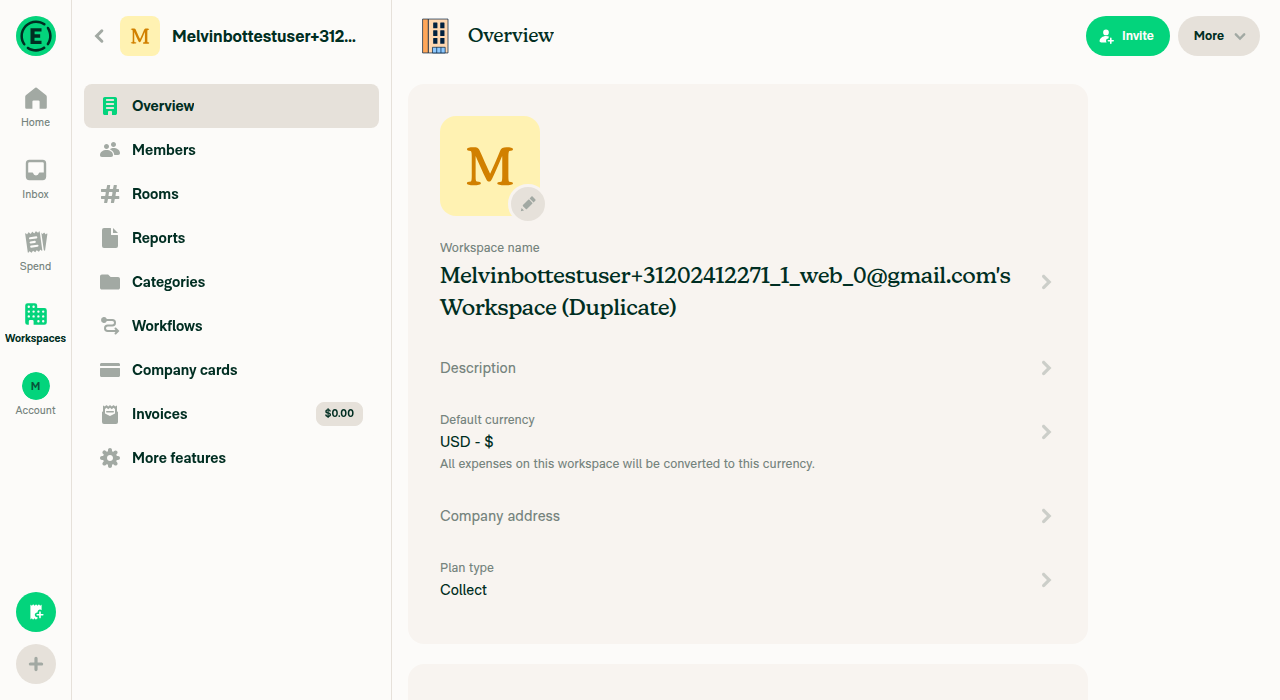
Task: Open the Overview menu item
Action: click(x=231, y=106)
